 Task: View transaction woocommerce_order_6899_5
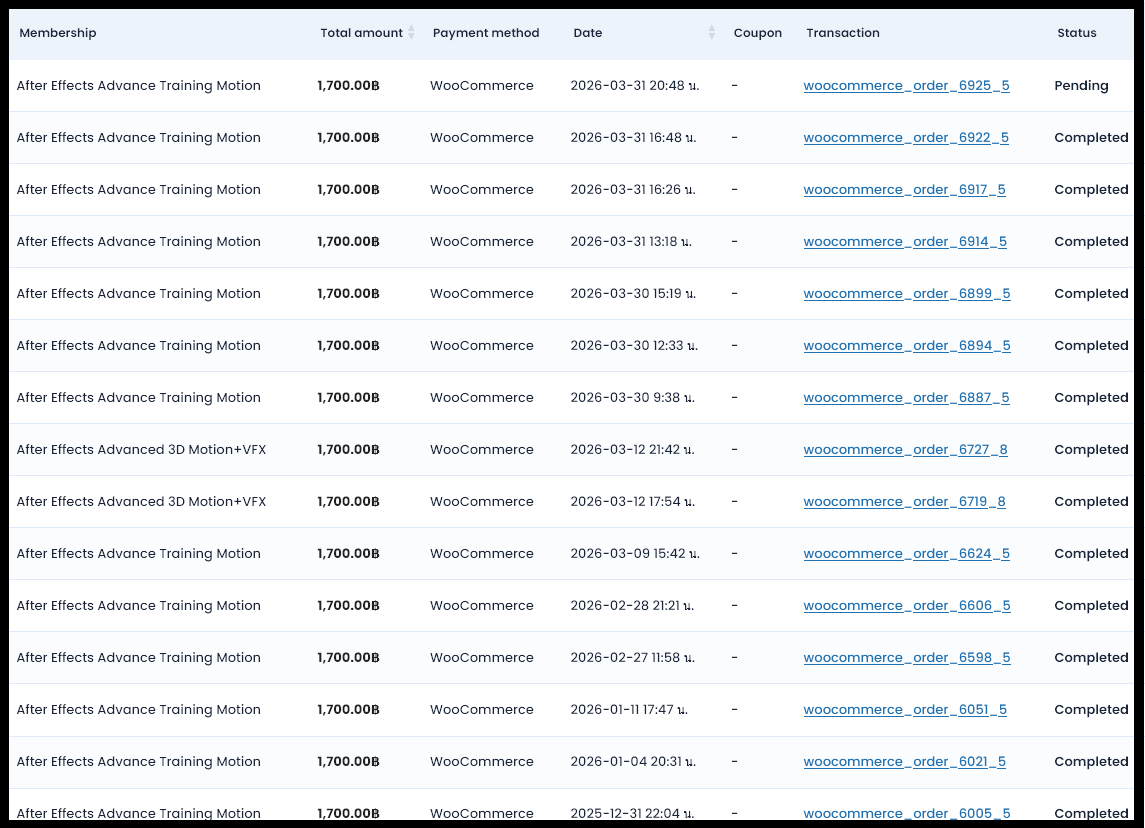(906, 294)
